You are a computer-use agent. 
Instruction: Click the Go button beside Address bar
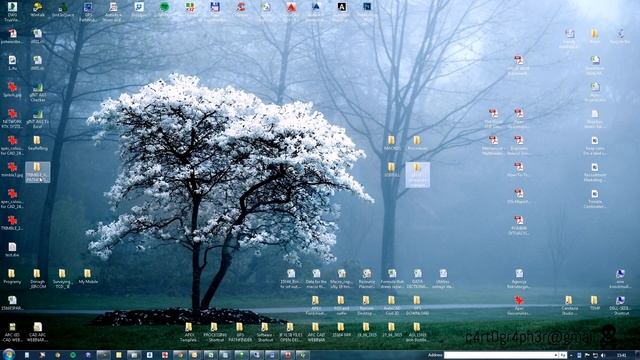click(x=563, y=355)
